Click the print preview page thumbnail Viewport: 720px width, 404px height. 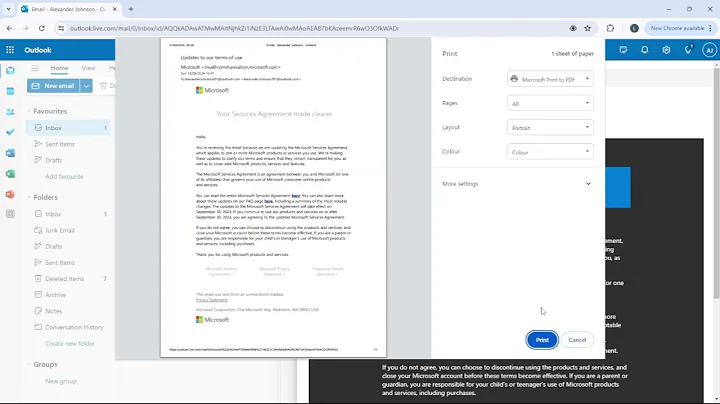pos(273,197)
